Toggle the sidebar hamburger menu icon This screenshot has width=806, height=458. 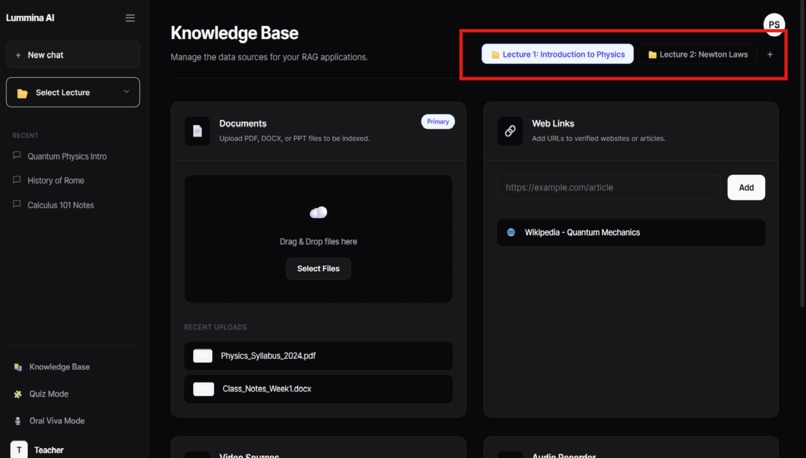coord(130,18)
